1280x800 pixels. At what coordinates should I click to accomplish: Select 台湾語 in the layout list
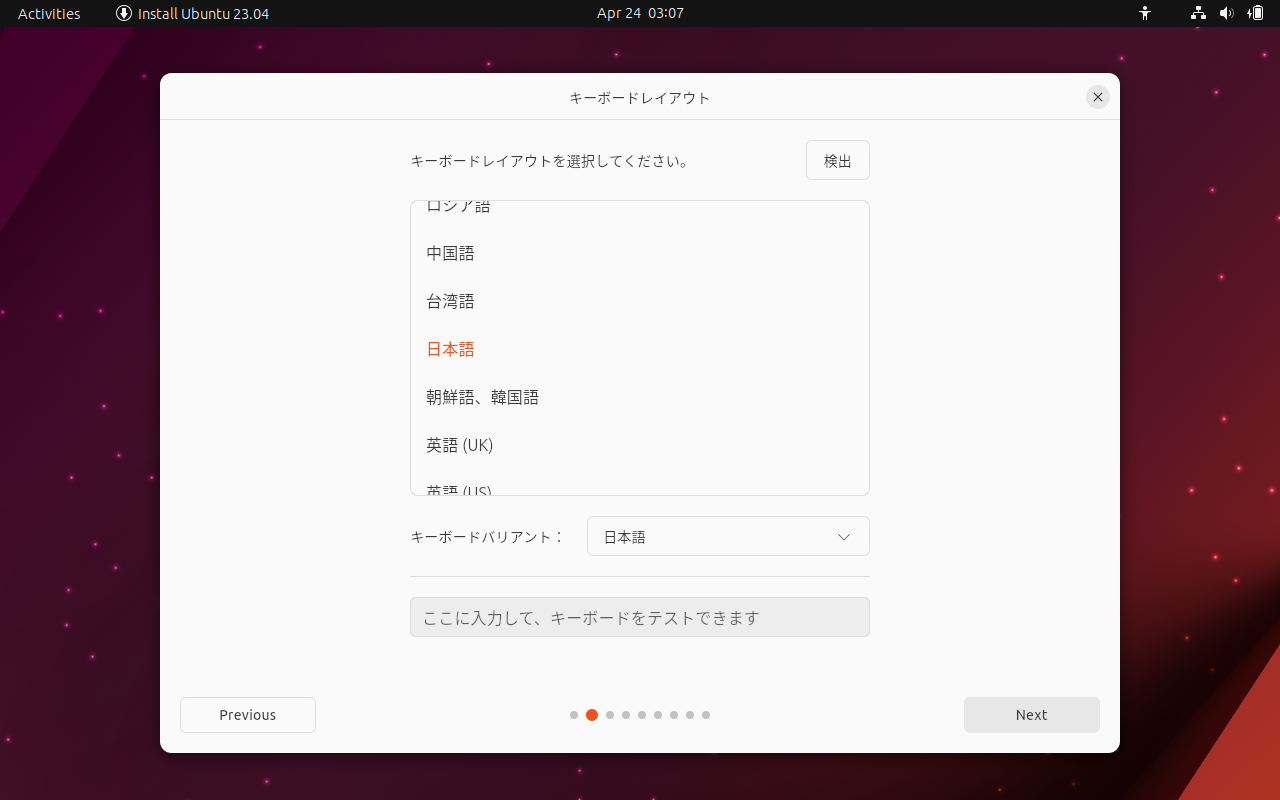[x=640, y=301]
